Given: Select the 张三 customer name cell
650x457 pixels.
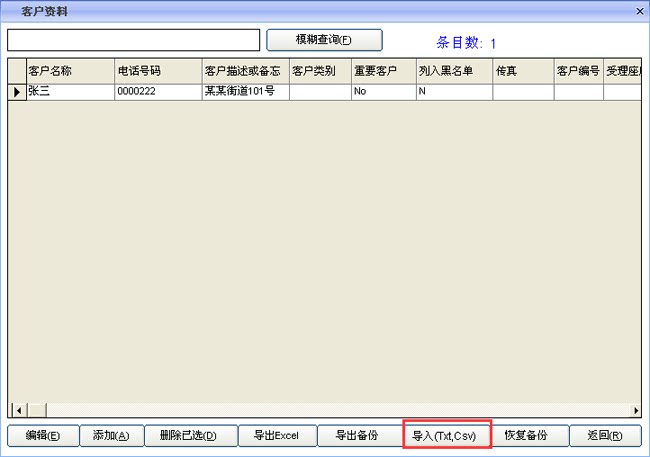Looking at the screenshot, I should (70, 92).
